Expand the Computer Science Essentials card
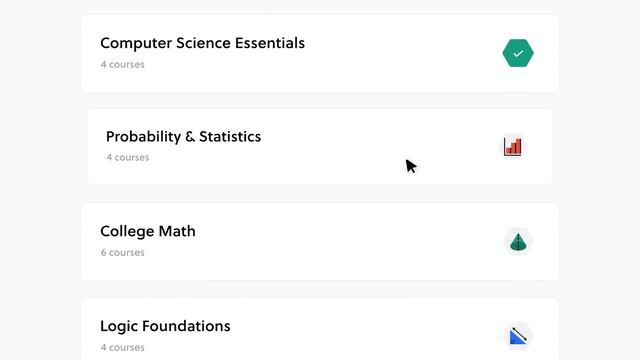 320,53
